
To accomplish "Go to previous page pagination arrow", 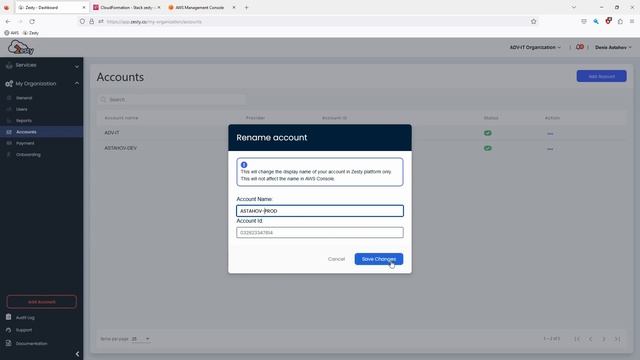I will click(x=590, y=339).
